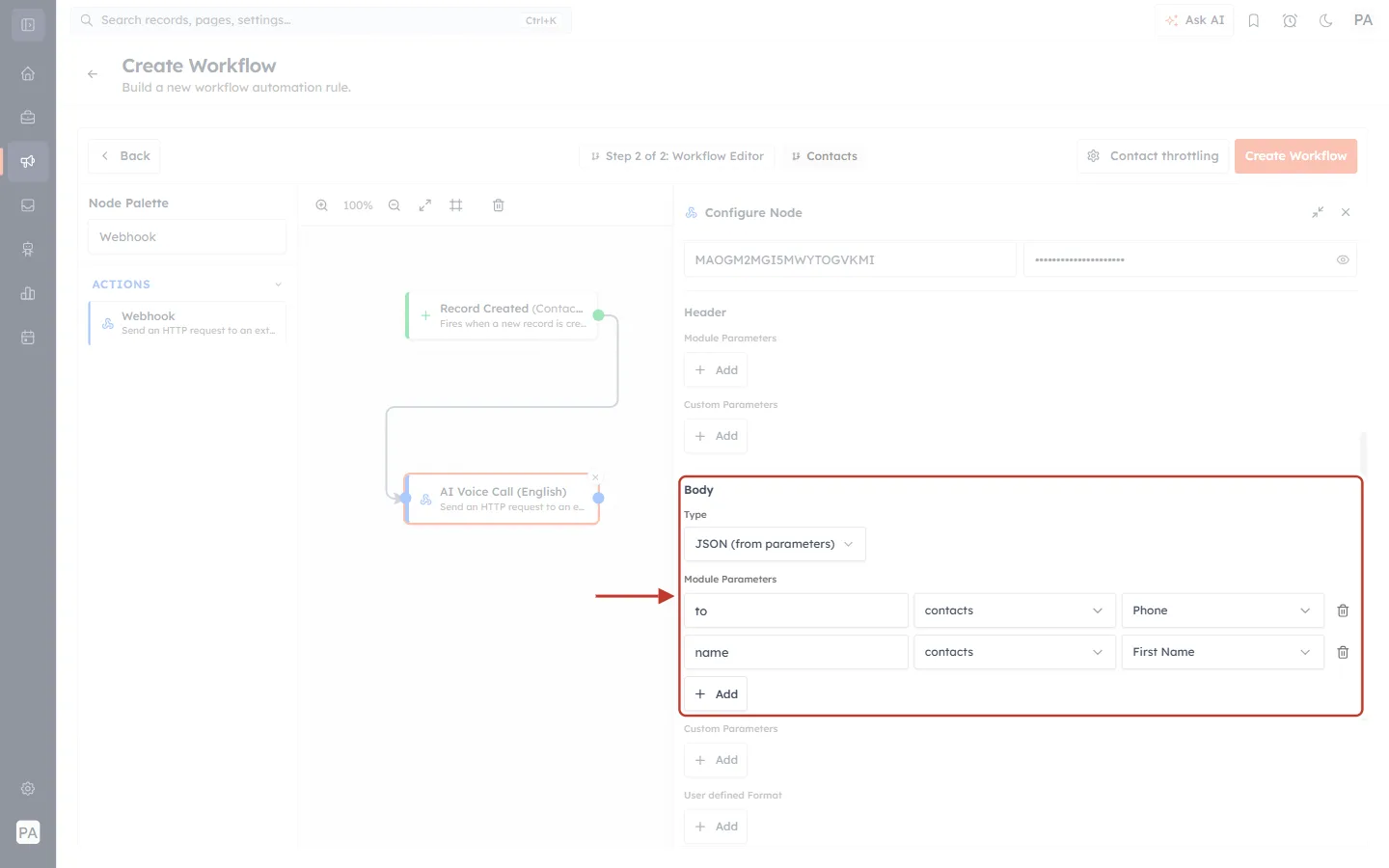Open the megaphone campaigns icon in sidebar
This screenshot has height=868, width=1389.
point(28,161)
